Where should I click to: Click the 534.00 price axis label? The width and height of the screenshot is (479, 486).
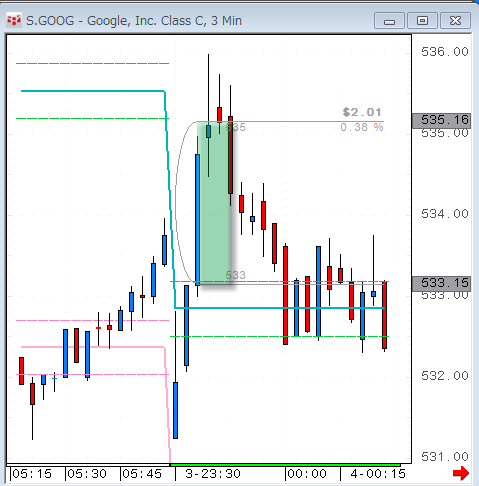tap(445, 214)
